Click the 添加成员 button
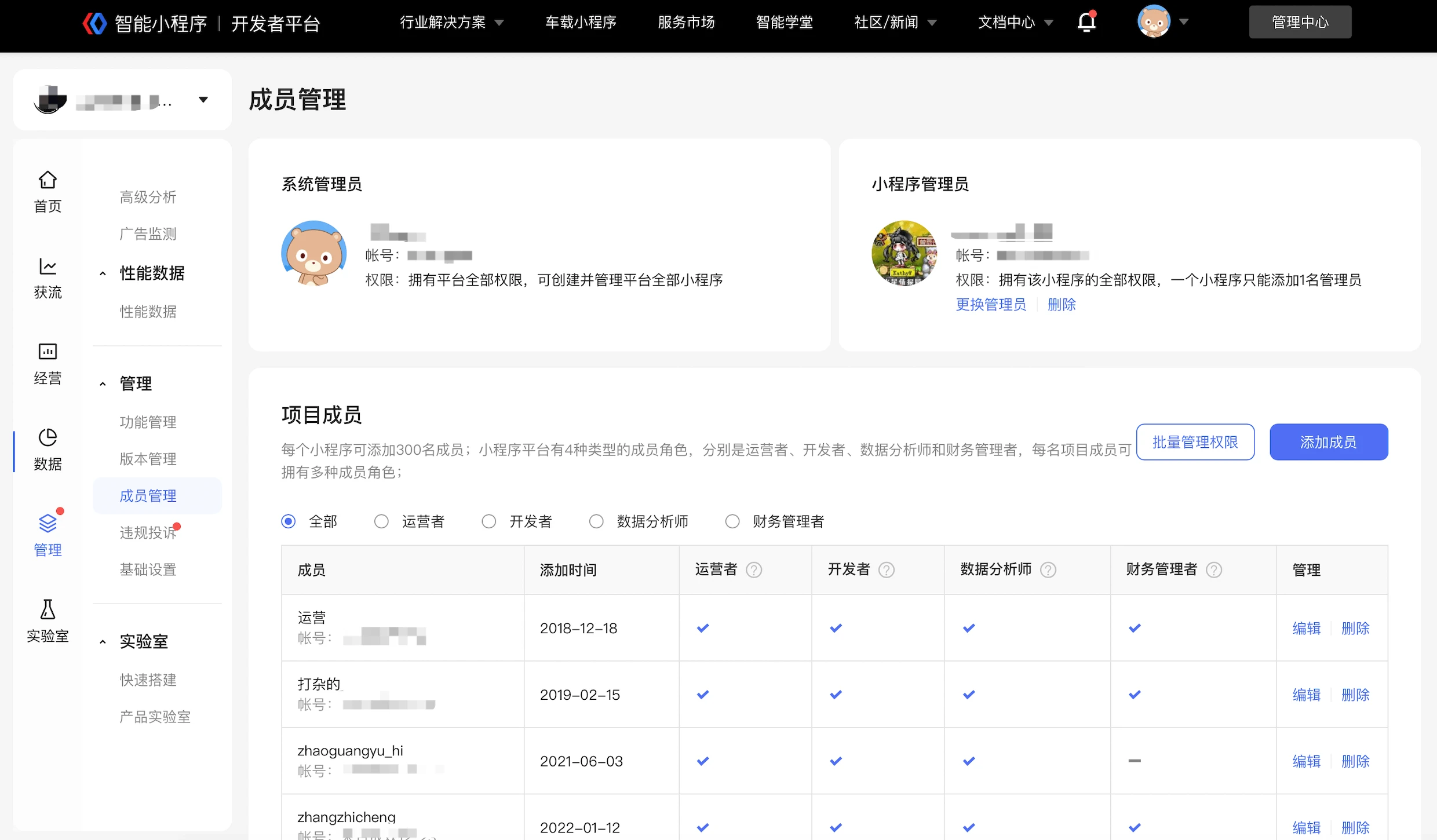The image size is (1437, 840). click(1328, 442)
